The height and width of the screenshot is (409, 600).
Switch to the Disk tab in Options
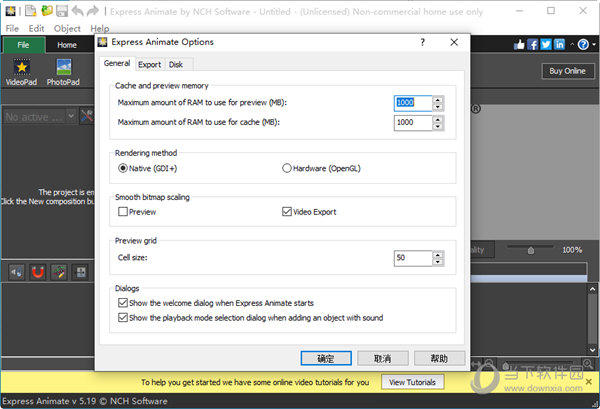click(176, 64)
